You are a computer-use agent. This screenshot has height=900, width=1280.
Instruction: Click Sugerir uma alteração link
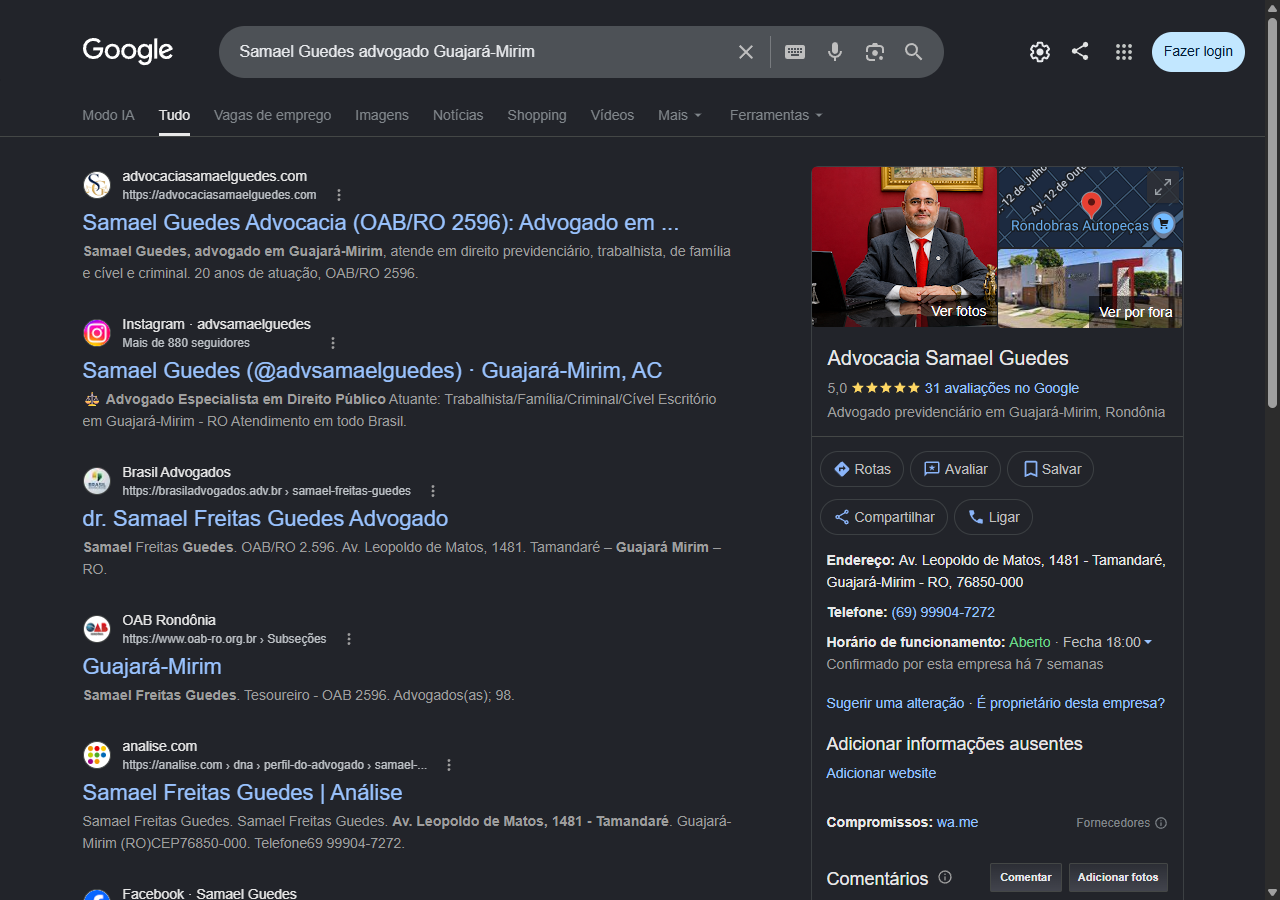(895, 703)
